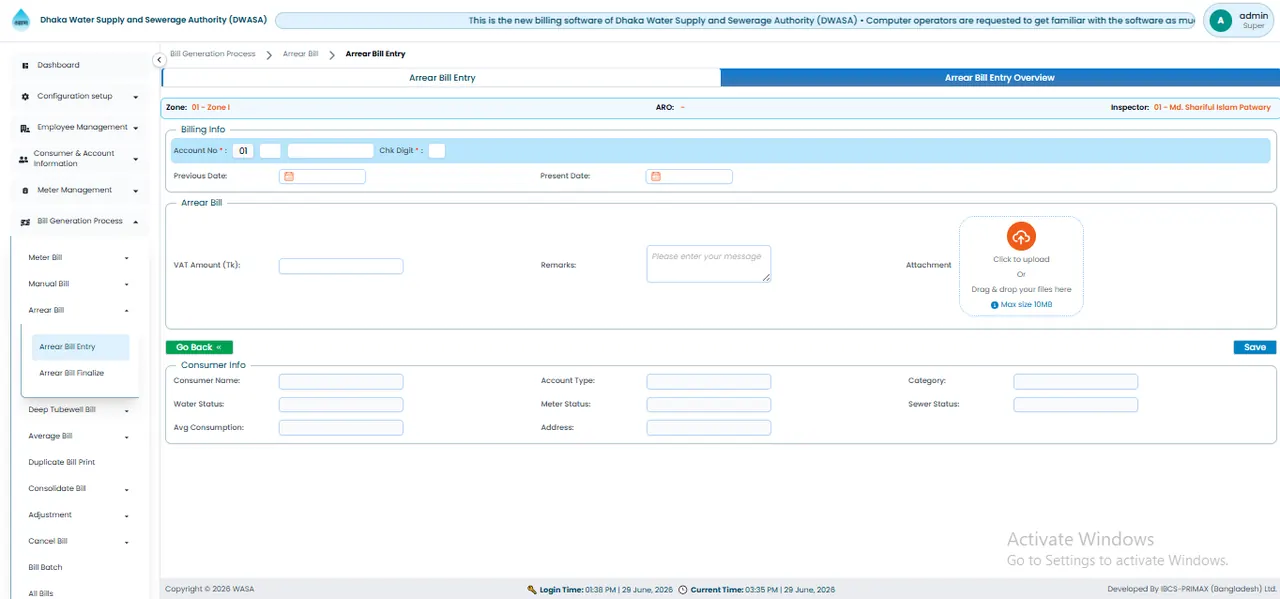Focus the Avg Consumption field

click(x=341, y=428)
